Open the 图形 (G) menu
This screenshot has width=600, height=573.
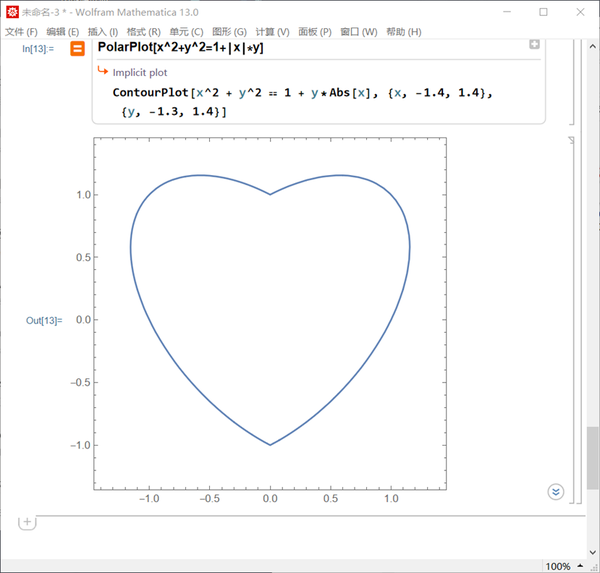pos(230,32)
